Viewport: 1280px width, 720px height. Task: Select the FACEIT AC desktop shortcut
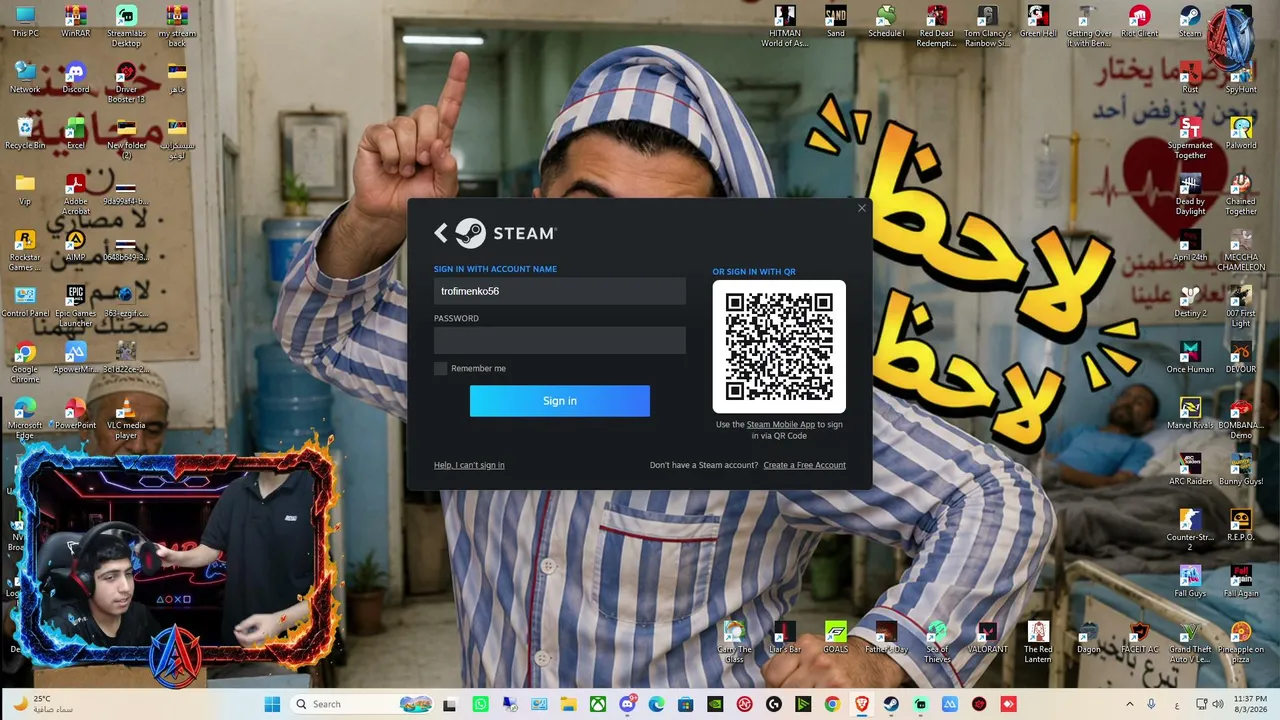[x=1139, y=638]
